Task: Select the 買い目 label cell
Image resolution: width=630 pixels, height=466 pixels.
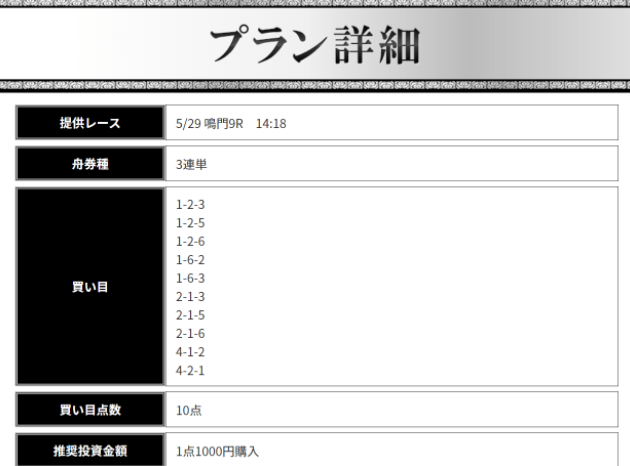Action: (x=87, y=287)
